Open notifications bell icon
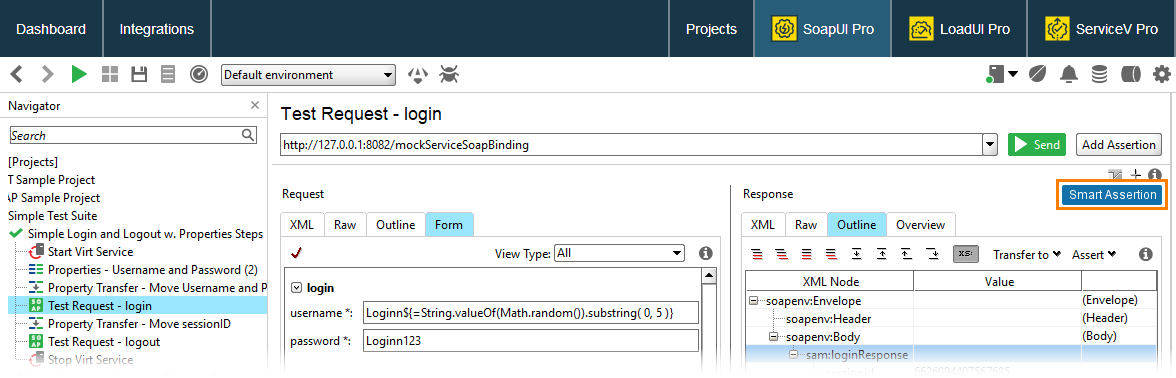Image resolution: width=1176 pixels, height=378 pixels. [x=1069, y=74]
